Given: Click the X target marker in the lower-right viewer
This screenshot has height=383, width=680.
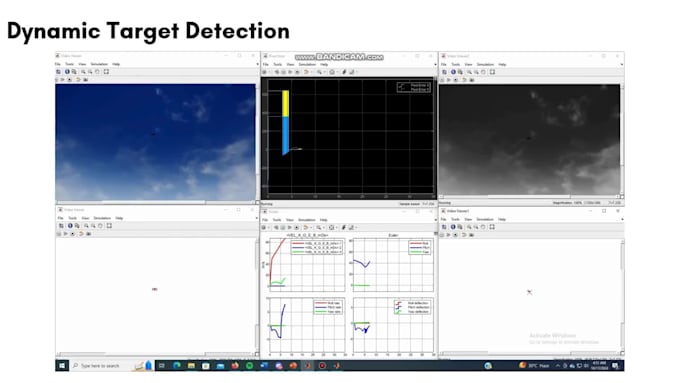Looking at the screenshot, I should tap(530, 292).
